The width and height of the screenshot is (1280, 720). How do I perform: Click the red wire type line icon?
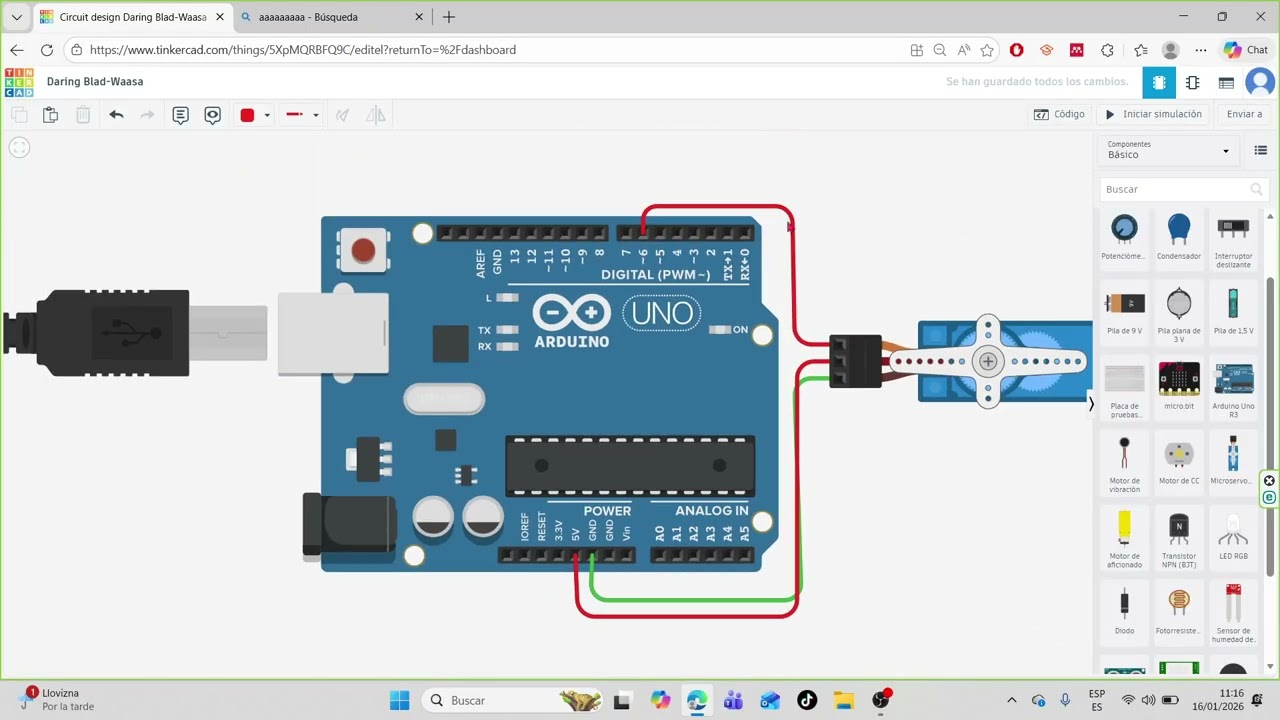click(294, 115)
